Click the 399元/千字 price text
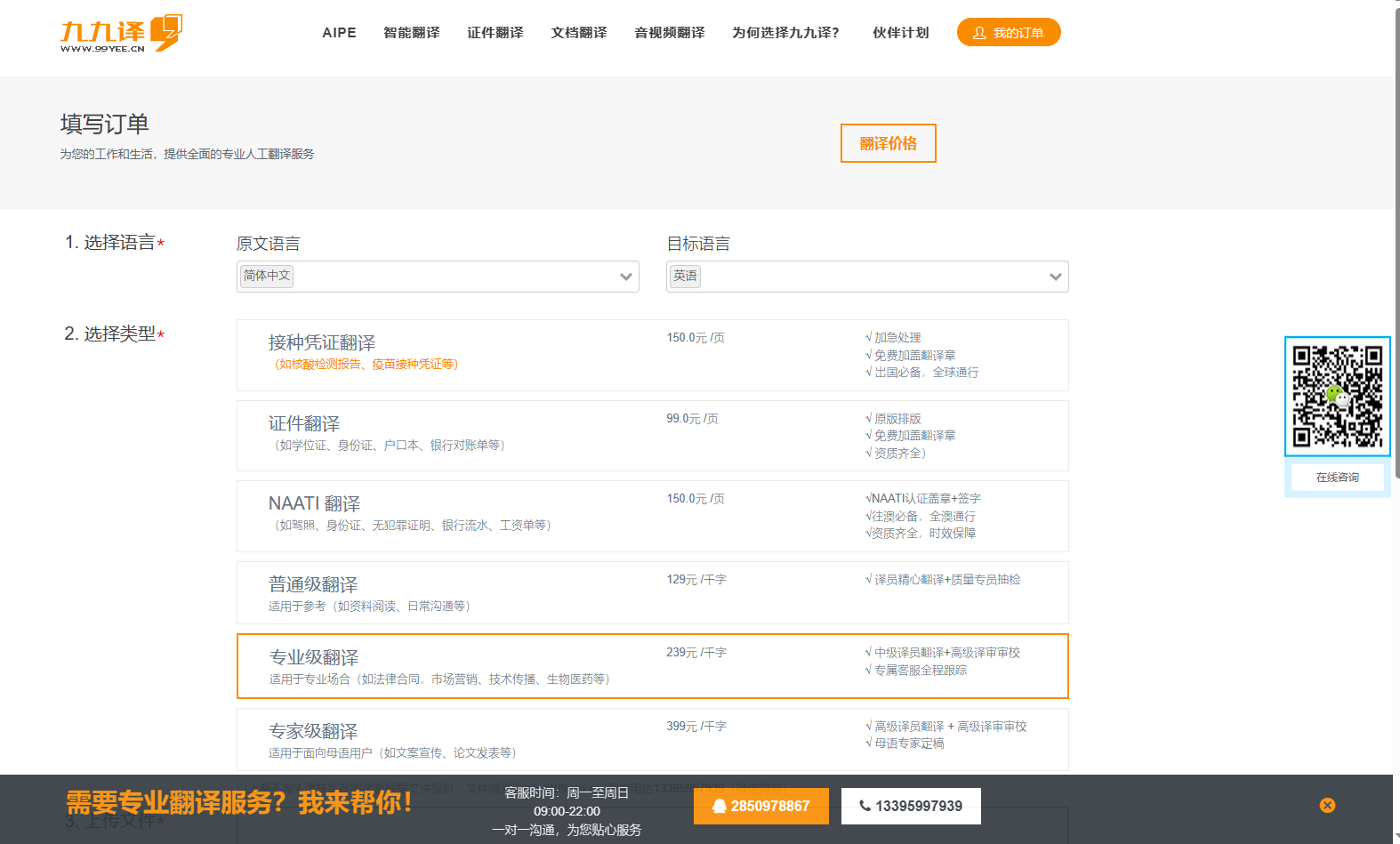Viewport: 1400px width, 844px height. (696, 727)
